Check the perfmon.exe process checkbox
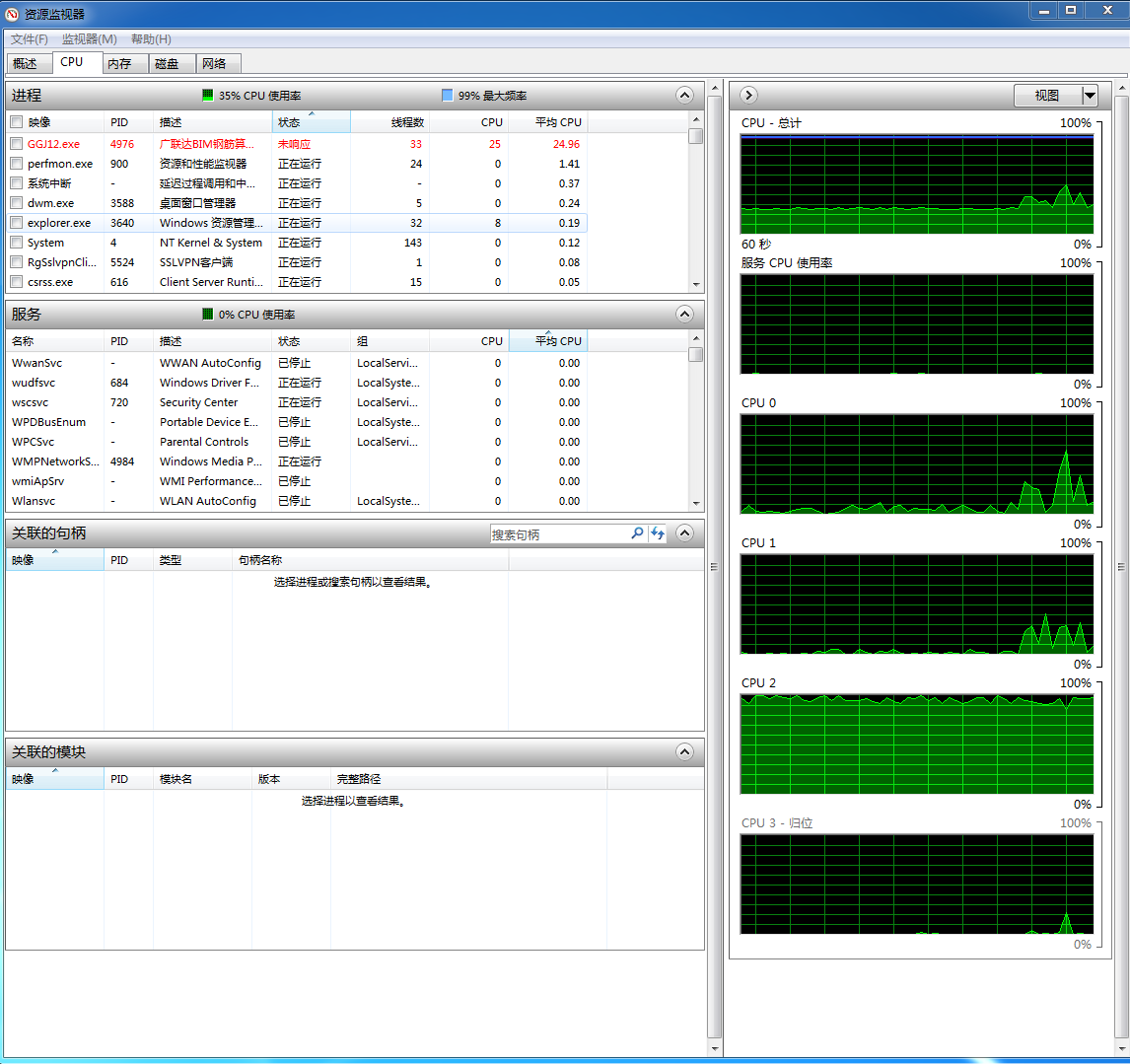The width and height of the screenshot is (1130, 1064). click(17, 164)
